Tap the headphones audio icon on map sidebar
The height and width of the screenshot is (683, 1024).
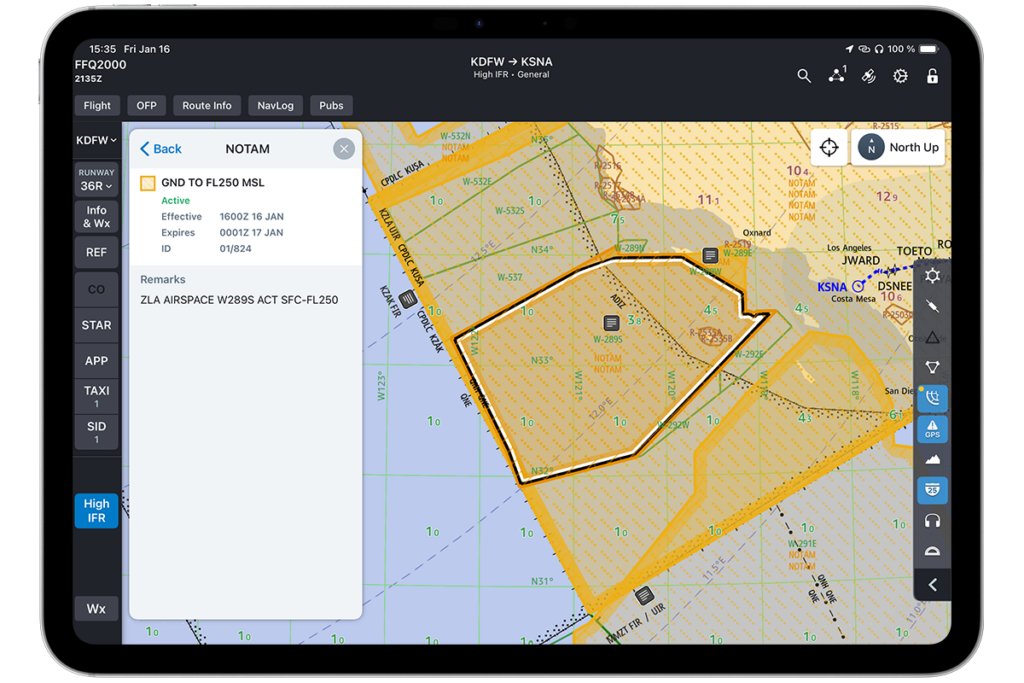(x=932, y=520)
